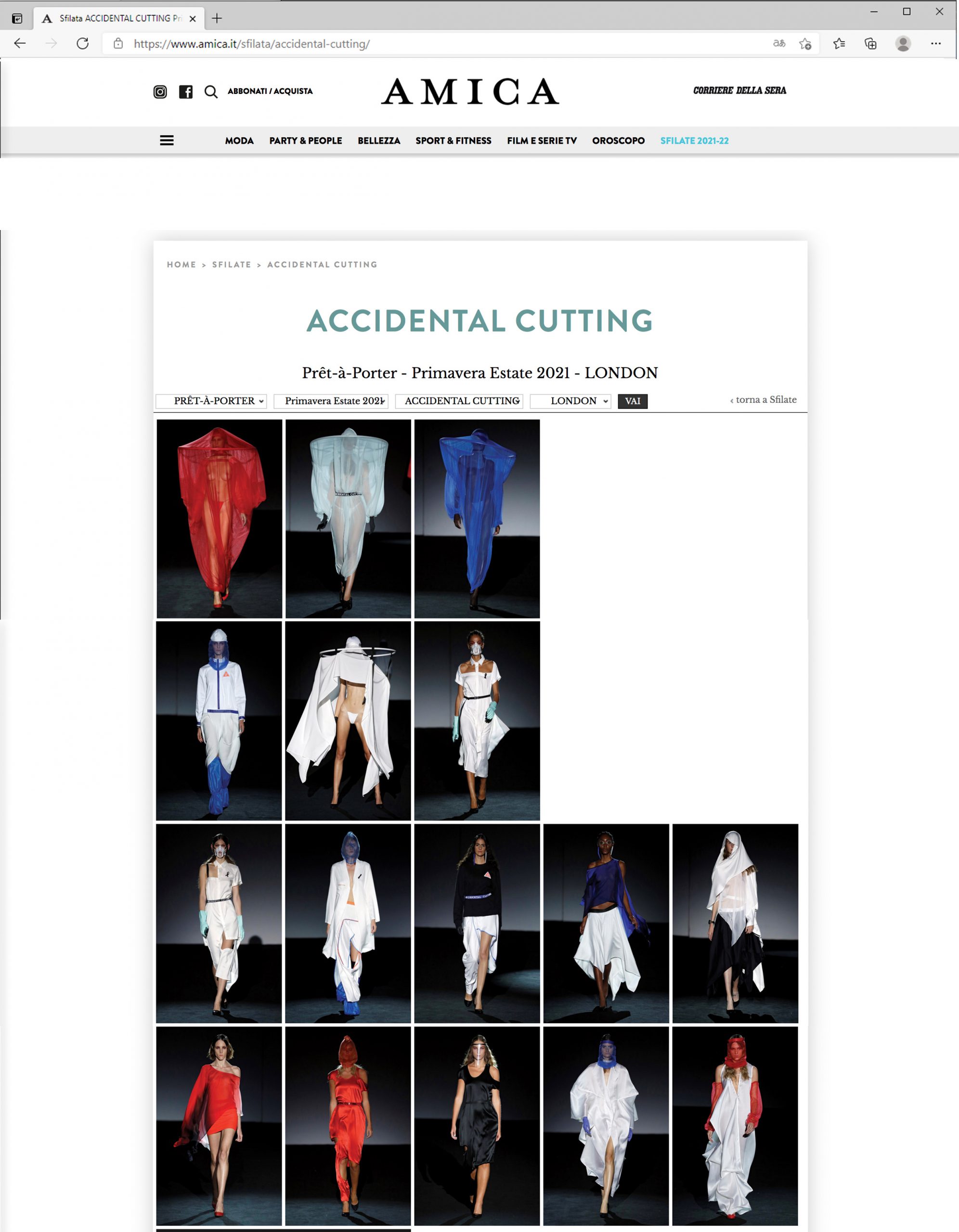This screenshot has width=959, height=1232.
Task: Open the red veiled gown photo
Action: 219,518
